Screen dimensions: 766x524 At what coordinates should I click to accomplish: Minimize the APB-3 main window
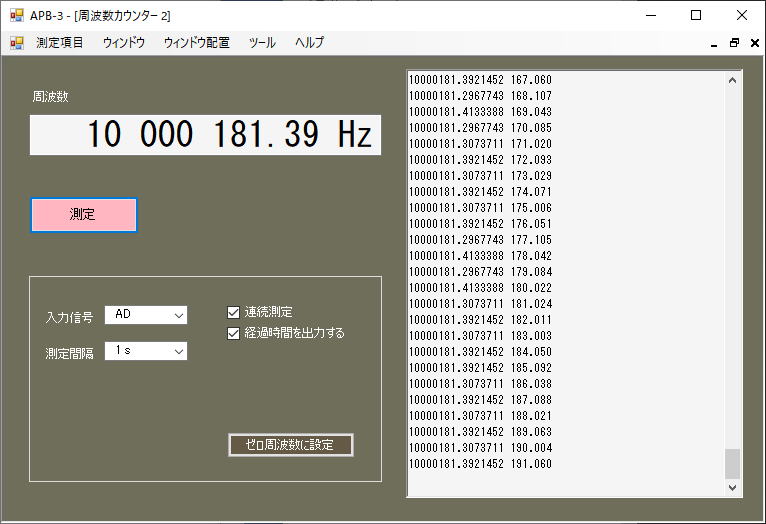(x=651, y=16)
